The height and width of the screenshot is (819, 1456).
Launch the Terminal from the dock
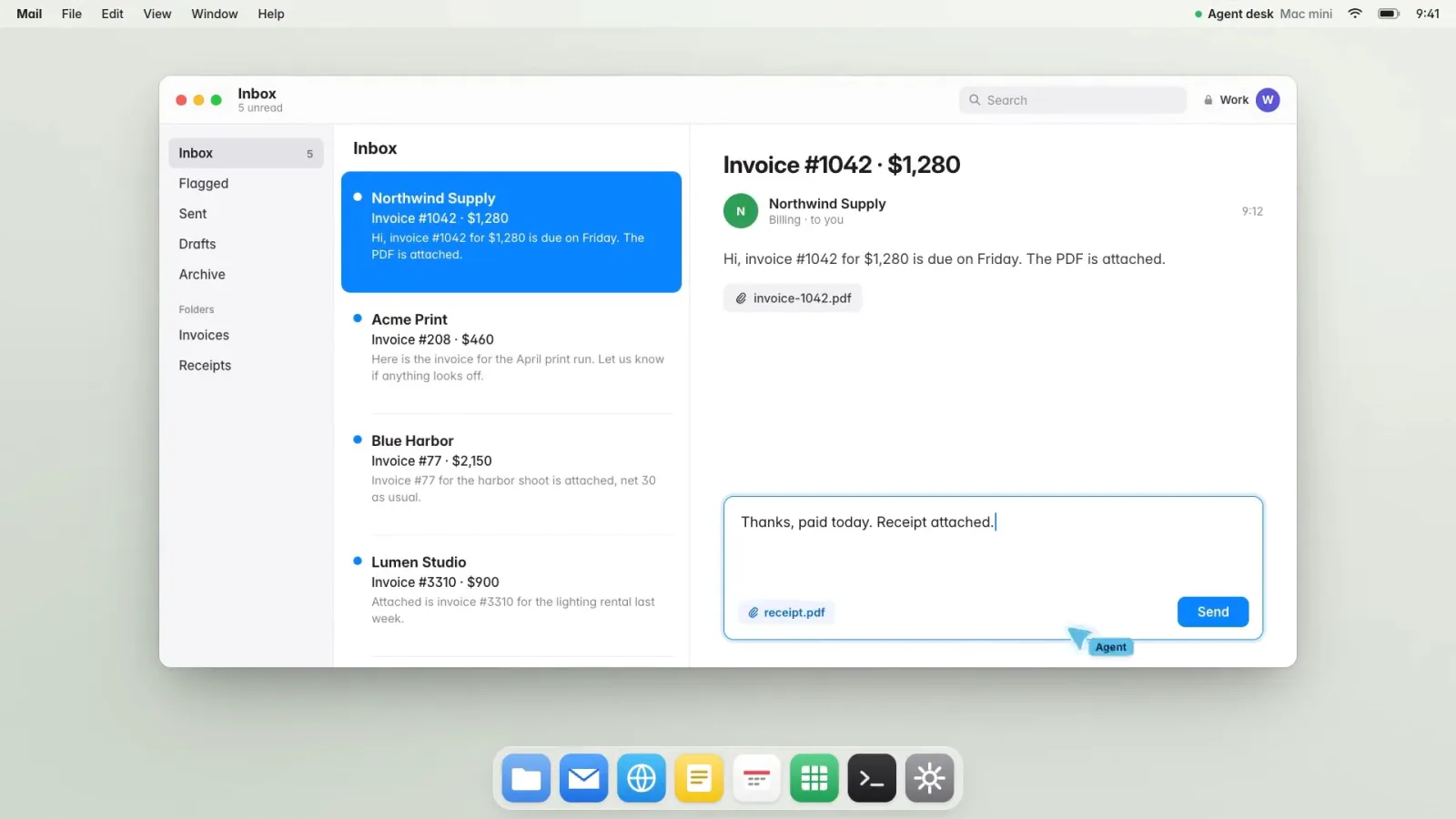tap(872, 778)
